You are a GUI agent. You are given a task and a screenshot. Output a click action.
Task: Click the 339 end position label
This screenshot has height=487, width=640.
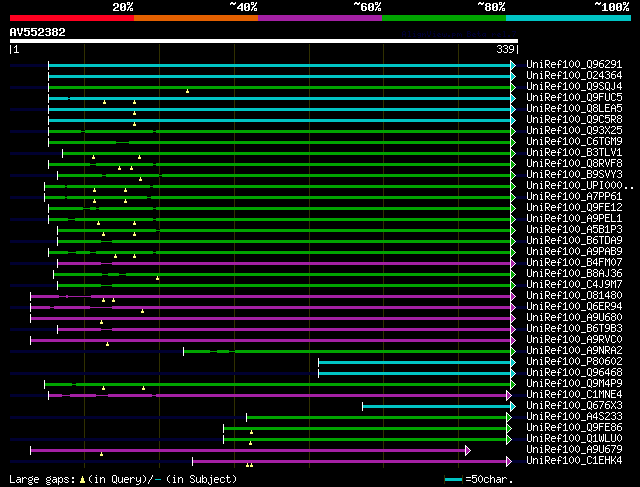click(505, 49)
